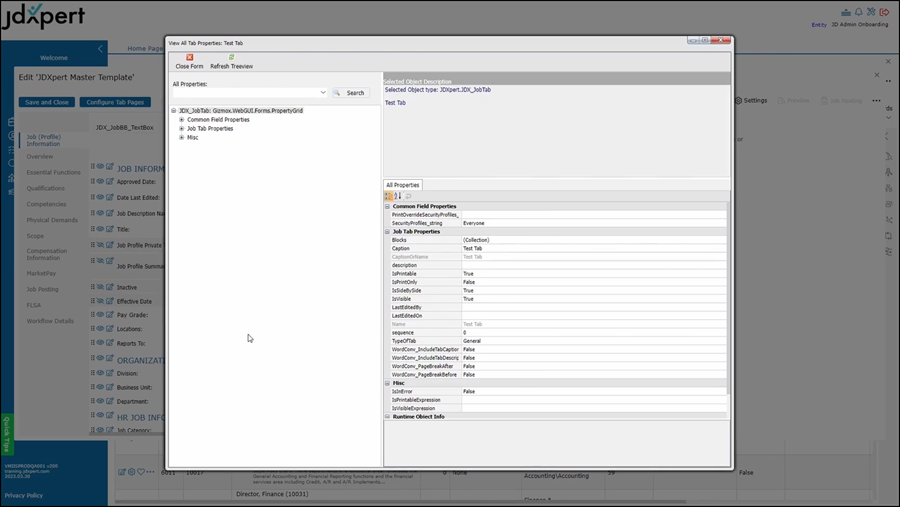Viewport: 900px width, 508px height.
Task: Click the Close Form toolbar icon
Action: (189, 58)
